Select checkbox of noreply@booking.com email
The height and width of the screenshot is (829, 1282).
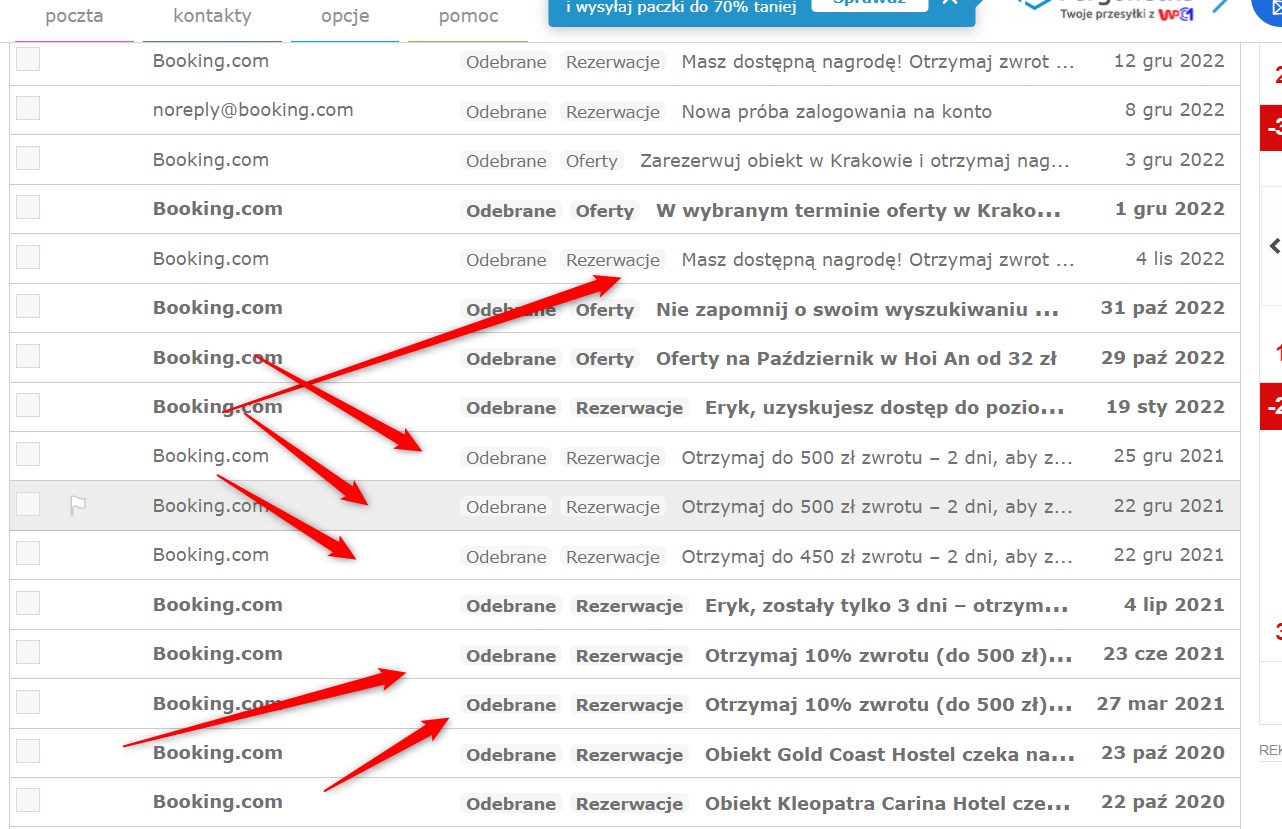pyautogui.click(x=28, y=108)
